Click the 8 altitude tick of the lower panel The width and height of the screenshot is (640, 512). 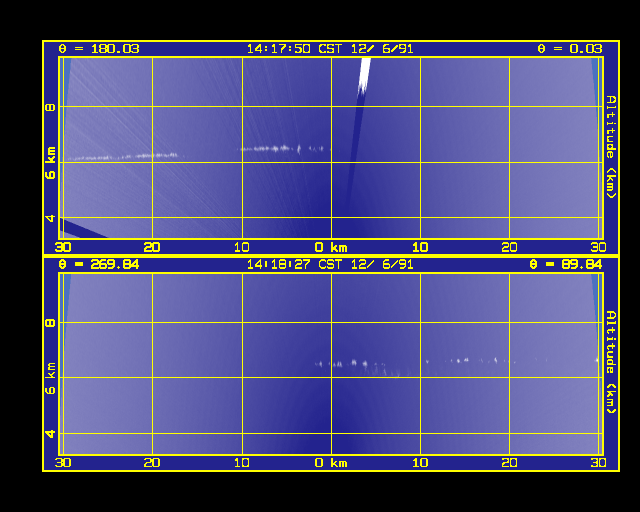pyautogui.click(x=50, y=323)
